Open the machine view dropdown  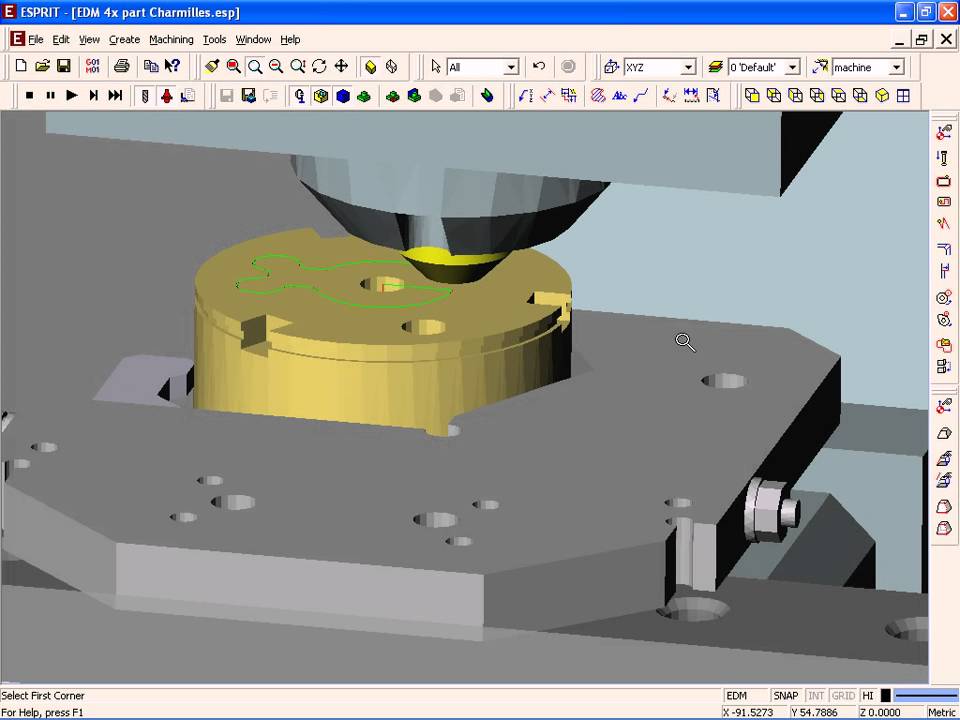point(897,67)
